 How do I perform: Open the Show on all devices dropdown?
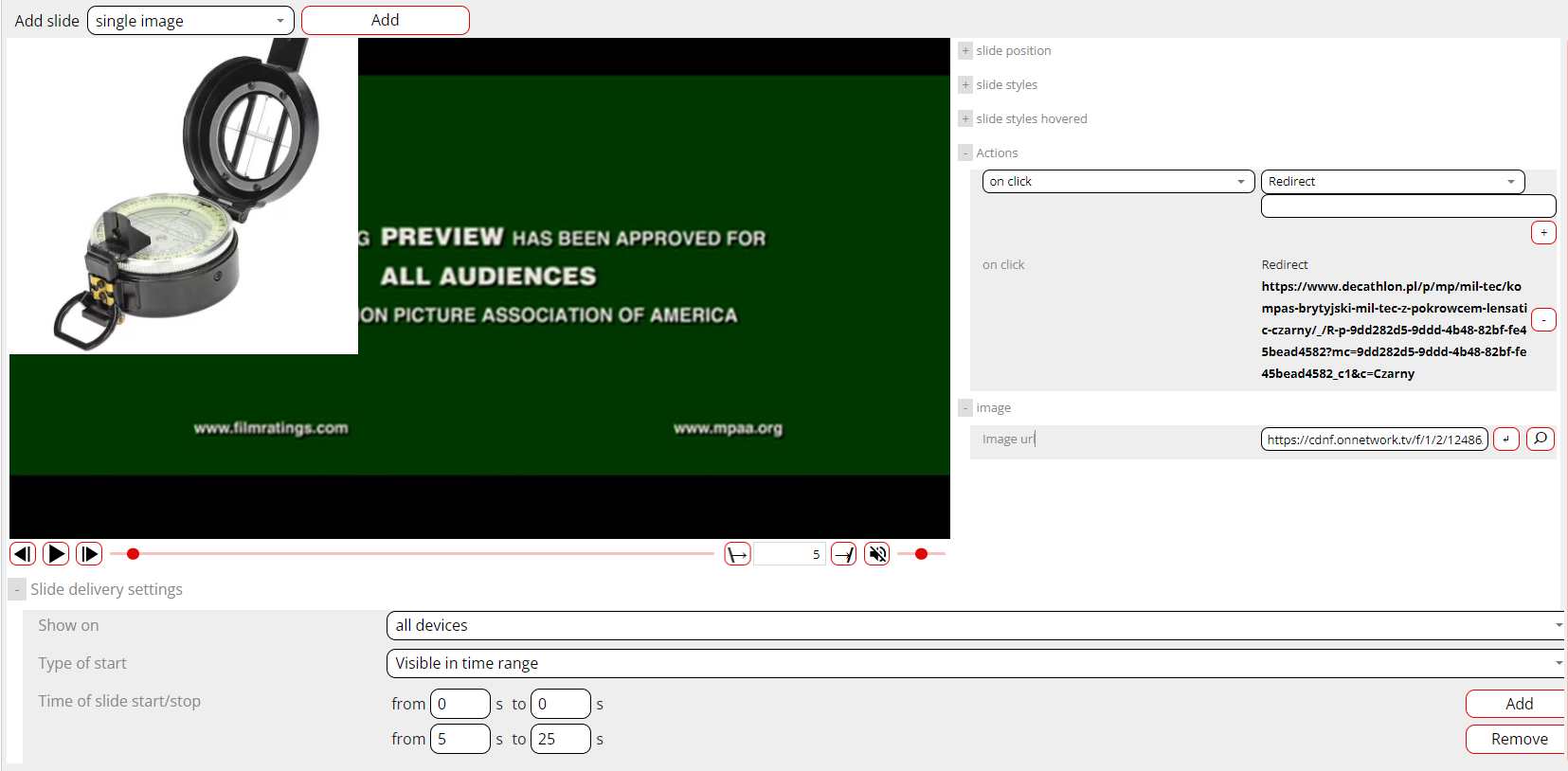[x=974, y=626]
